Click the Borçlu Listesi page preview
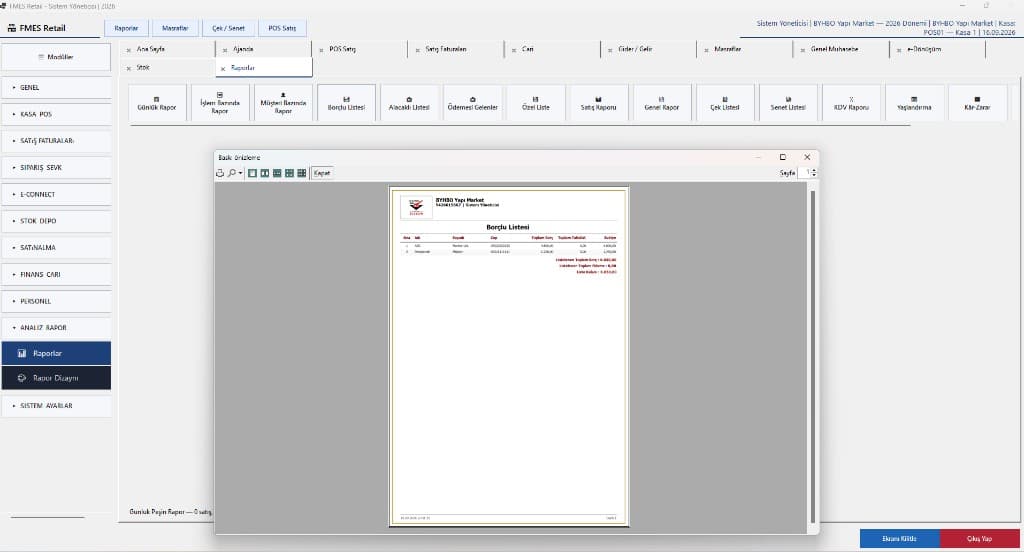This screenshot has height=552, width=1024. [x=509, y=356]
